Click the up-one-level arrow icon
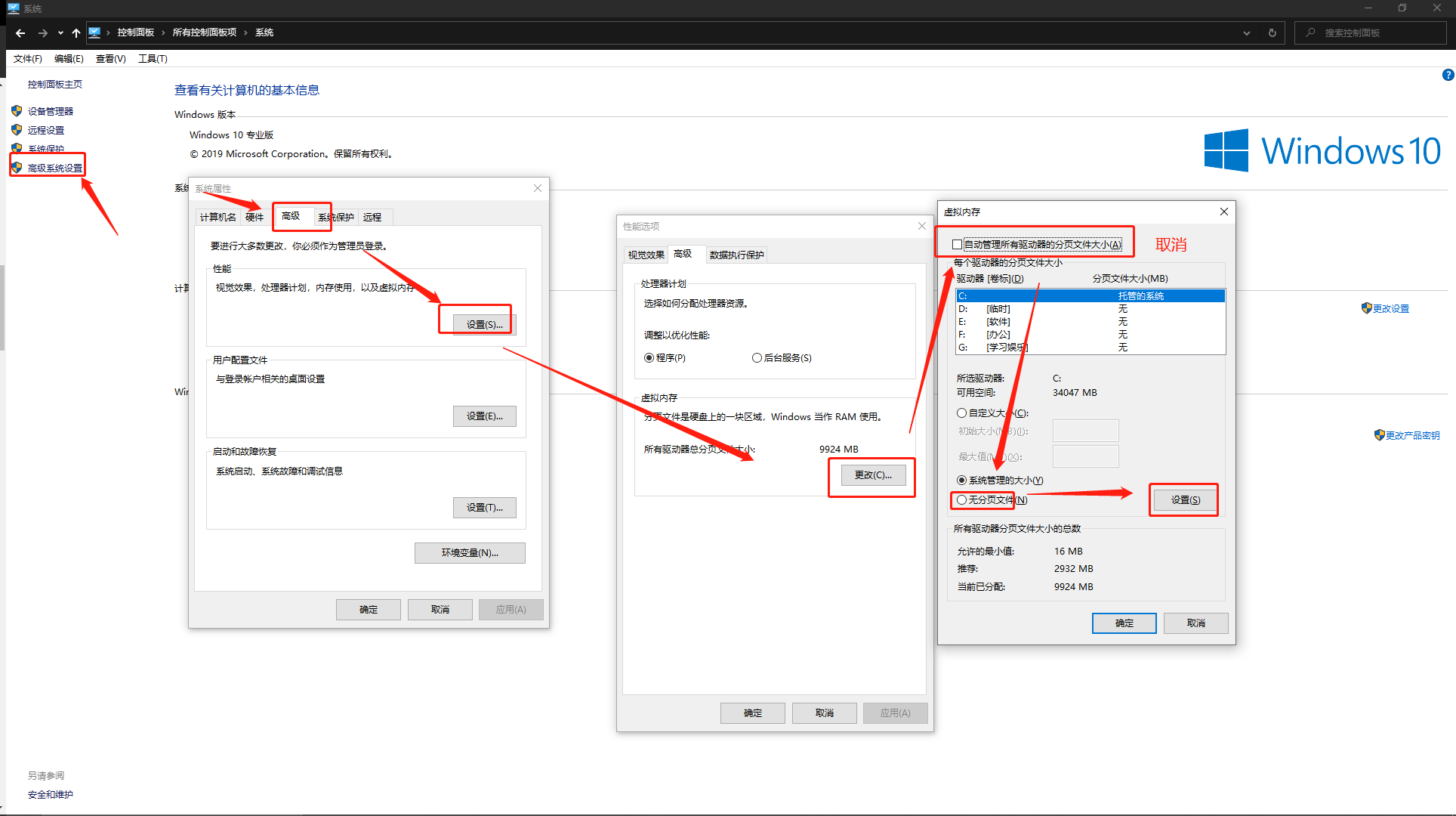 tap(76, 32)
